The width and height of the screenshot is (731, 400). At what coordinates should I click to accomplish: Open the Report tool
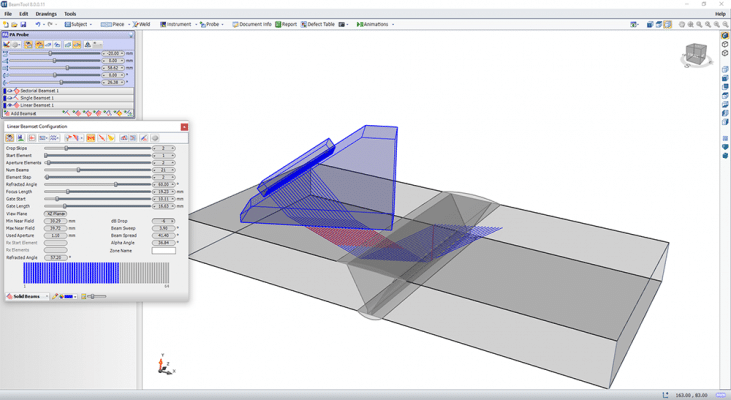coord(286,24)
